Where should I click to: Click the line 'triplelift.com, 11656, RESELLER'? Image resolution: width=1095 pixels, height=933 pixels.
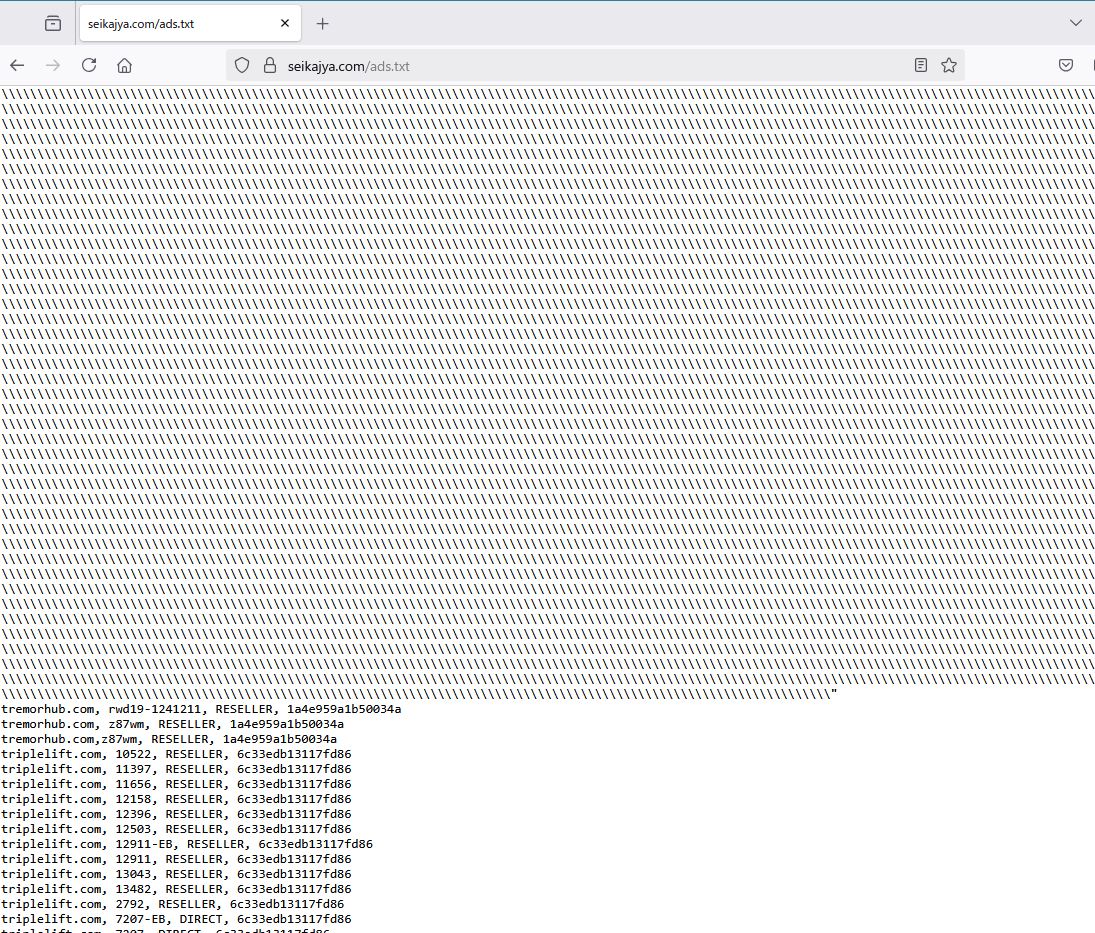[x=176, y=784]
